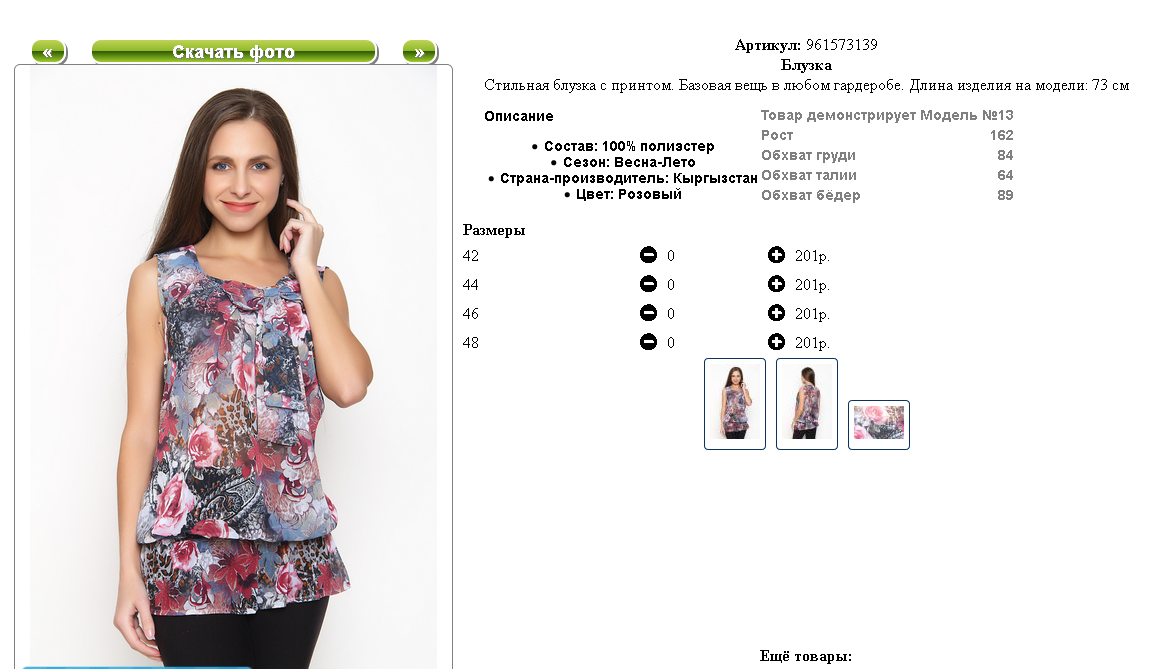Click the plus icon for size 46
The height and width of the screenshot is (669, 1174).
click(776, 313)
